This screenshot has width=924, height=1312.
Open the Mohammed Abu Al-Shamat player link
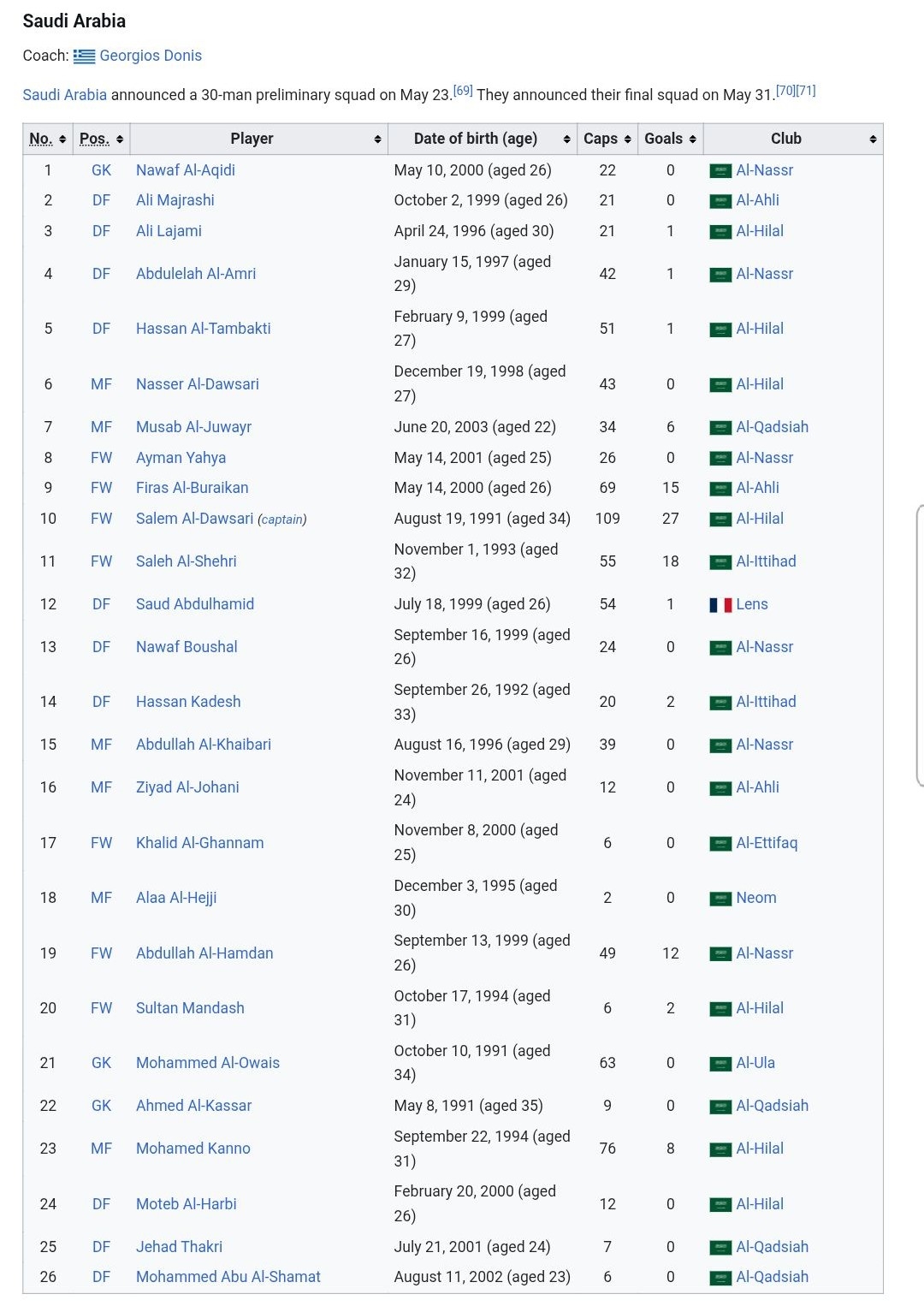[x=228, y=1277]
